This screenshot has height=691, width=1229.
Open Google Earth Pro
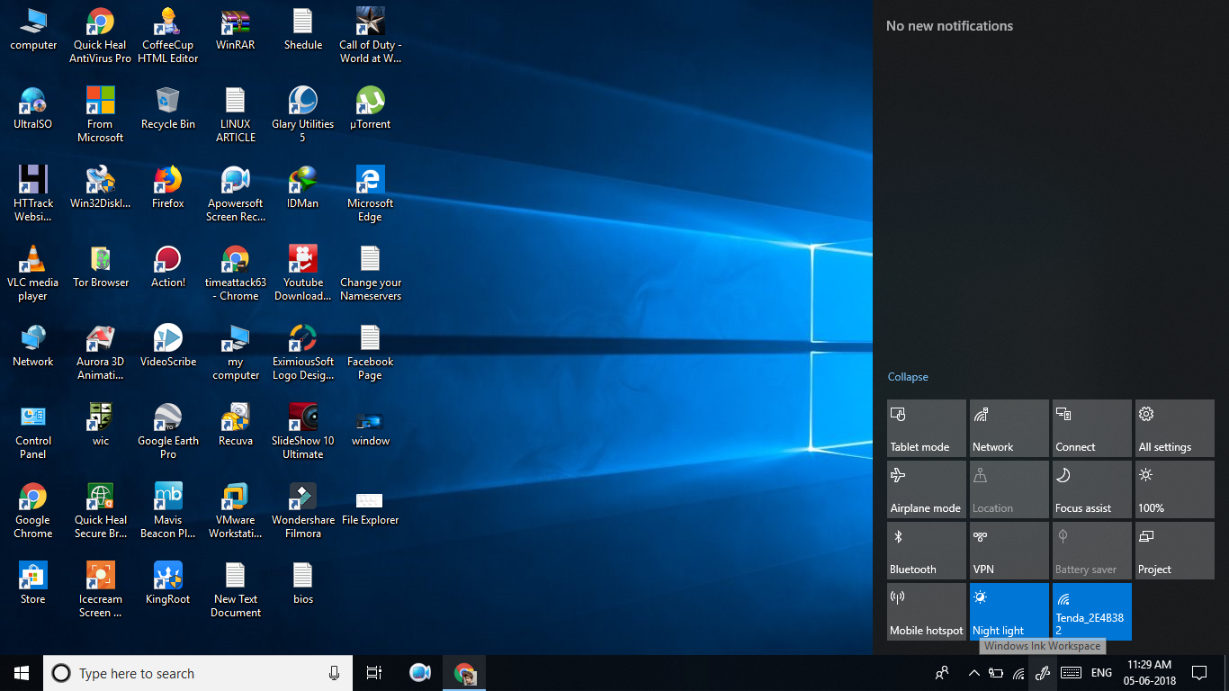167,419
